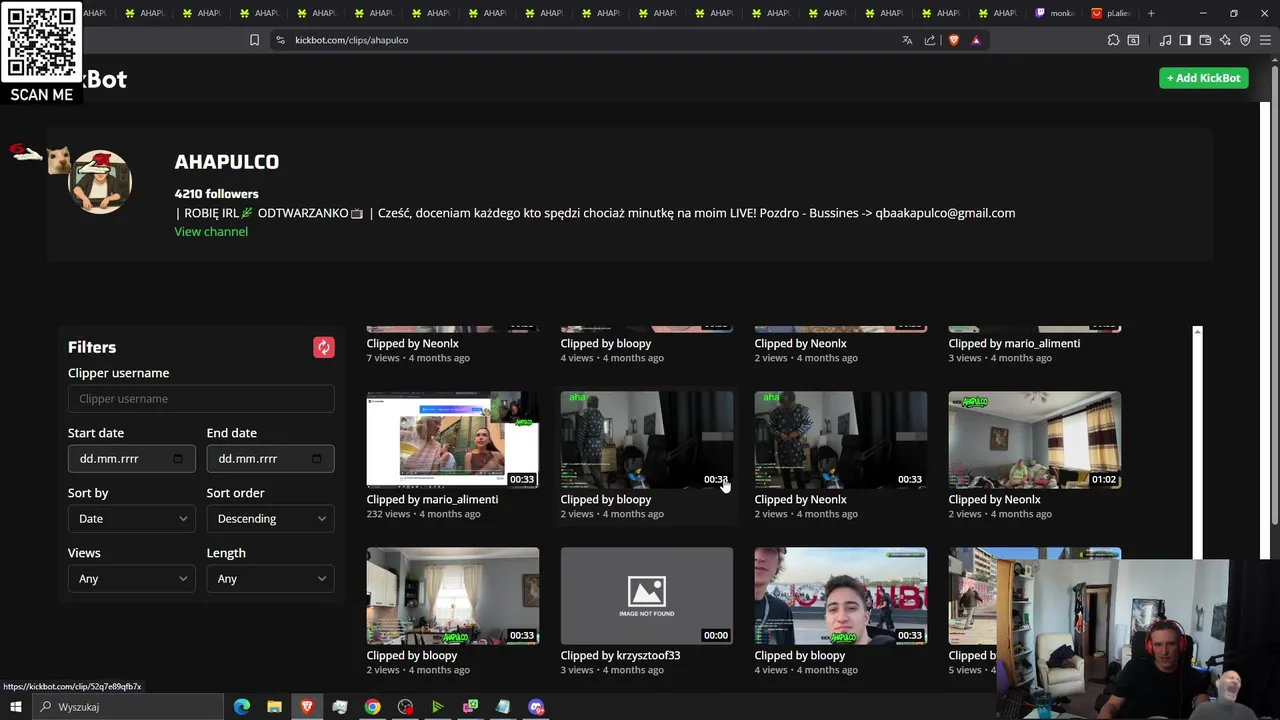Click the bookmark icon in address bar

click(254, 40)
